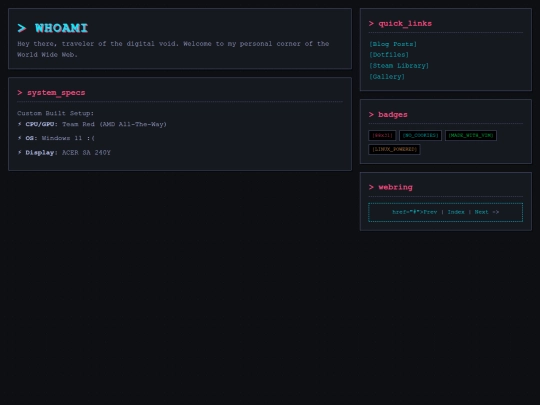This screenshot has width=540, height=405.
Task: Click the red 88x31 badge
Action: click(382, 135)
